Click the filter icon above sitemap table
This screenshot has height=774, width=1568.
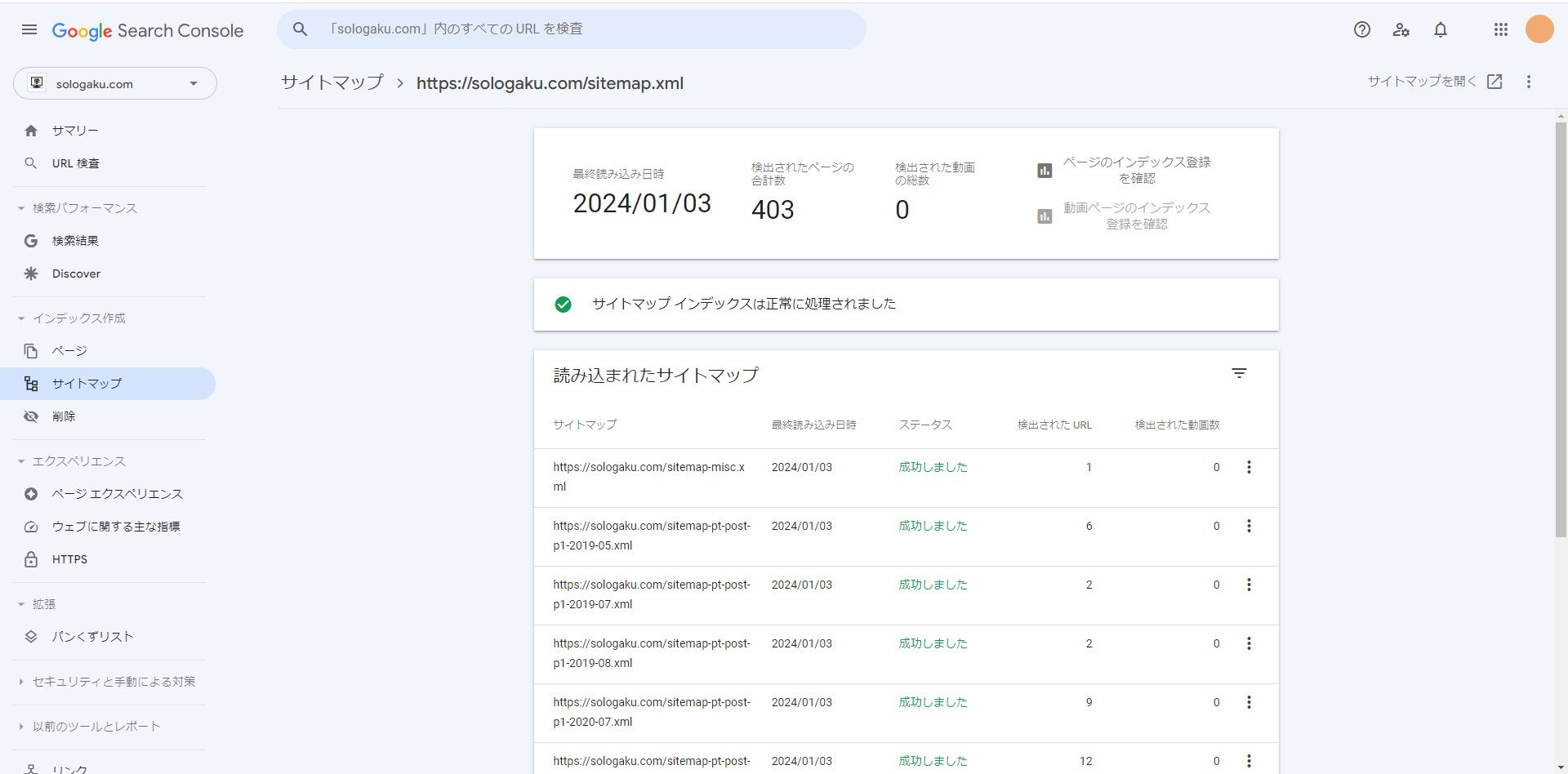(1239, 374)
